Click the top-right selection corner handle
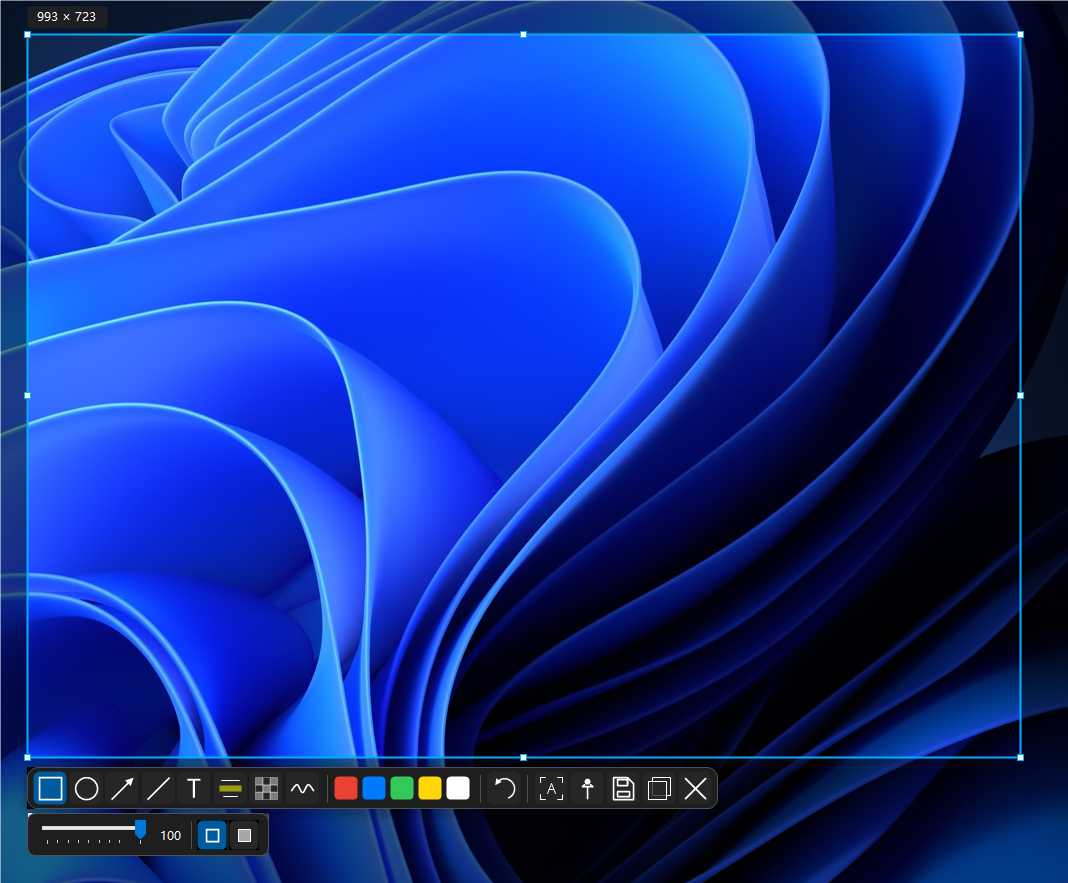The image size is (1068, 883). 1020,34
